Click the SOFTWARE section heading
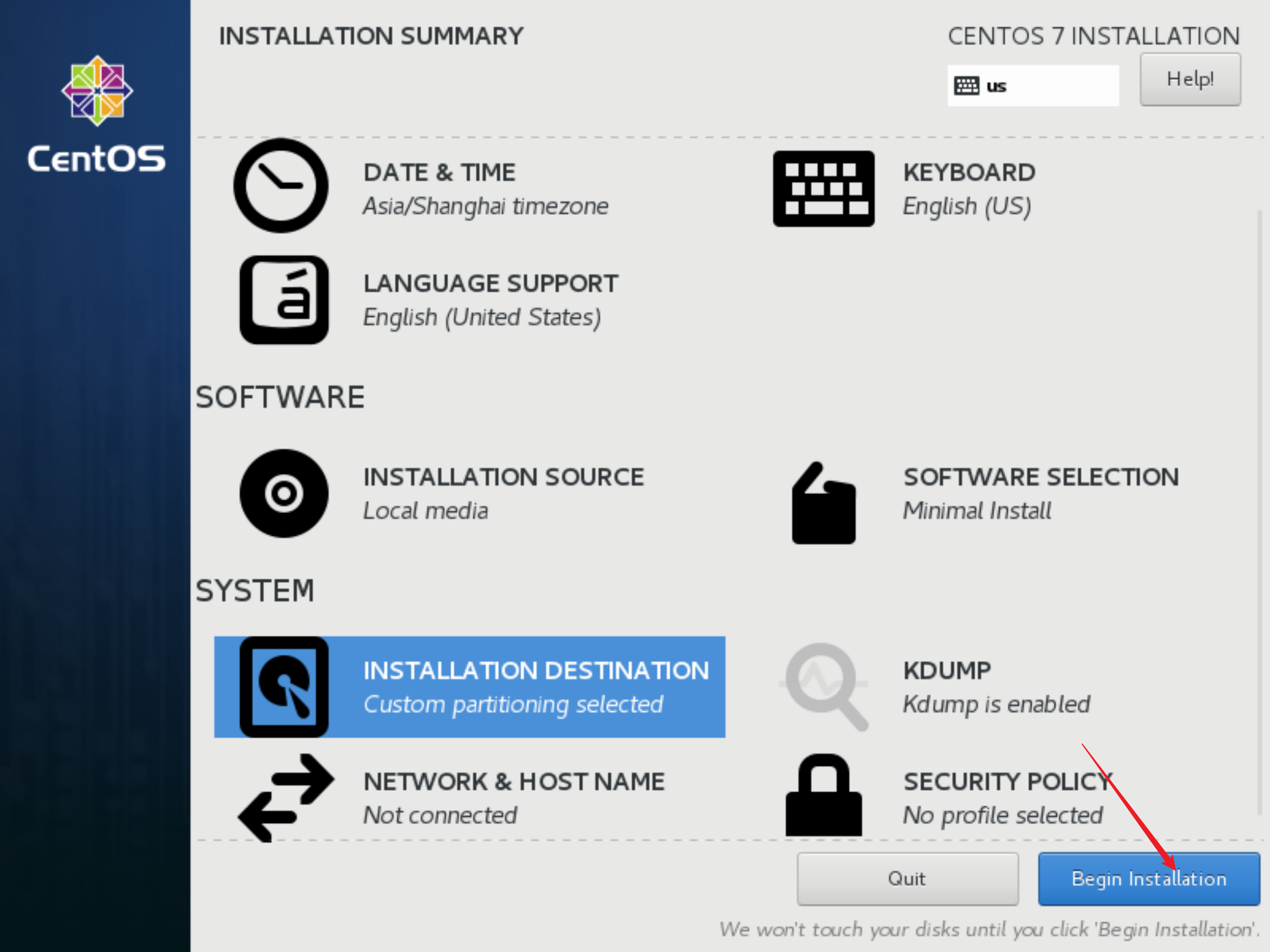Image resolution: width=1270 pixels, height=952 pixels. tap(280, 397)
